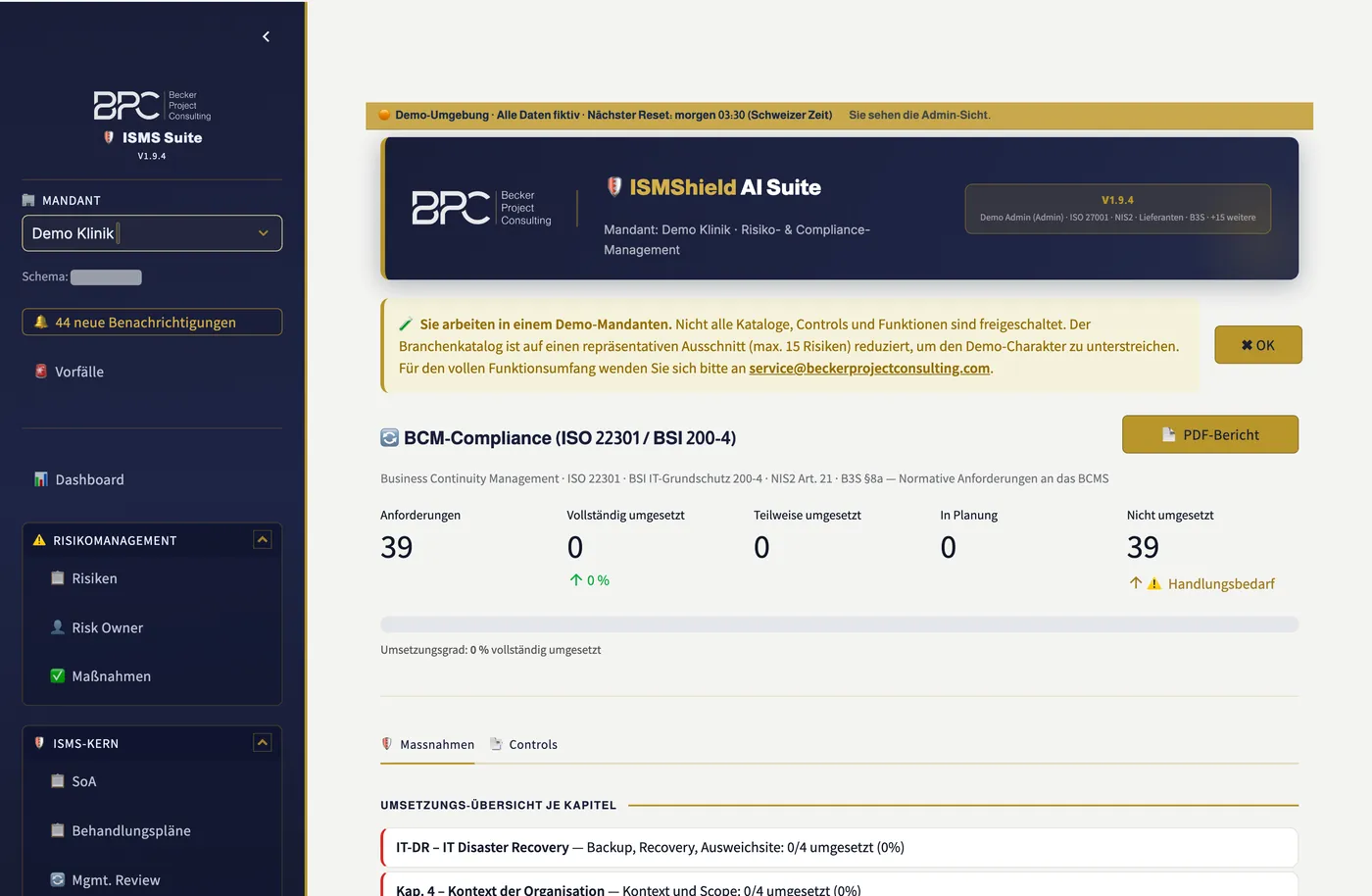Click the V1.9.4 version under ISMS Suite
The image size is (1372, 896).
tap(152, 156)
